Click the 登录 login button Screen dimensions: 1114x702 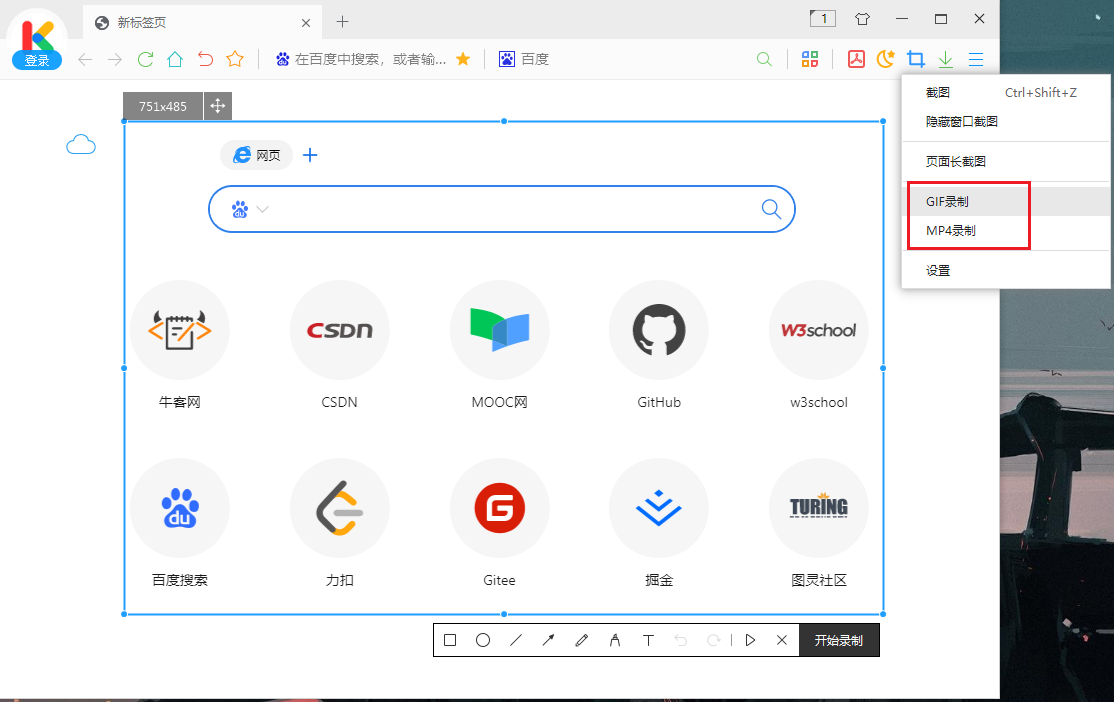coord(37,61)
